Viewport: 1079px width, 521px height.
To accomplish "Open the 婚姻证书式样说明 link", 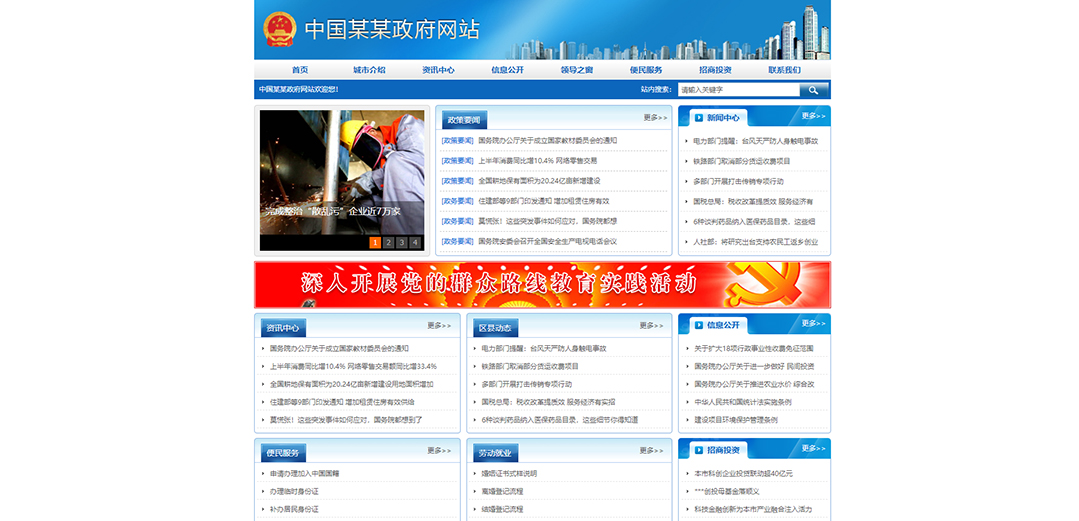I will coord(509,474).
